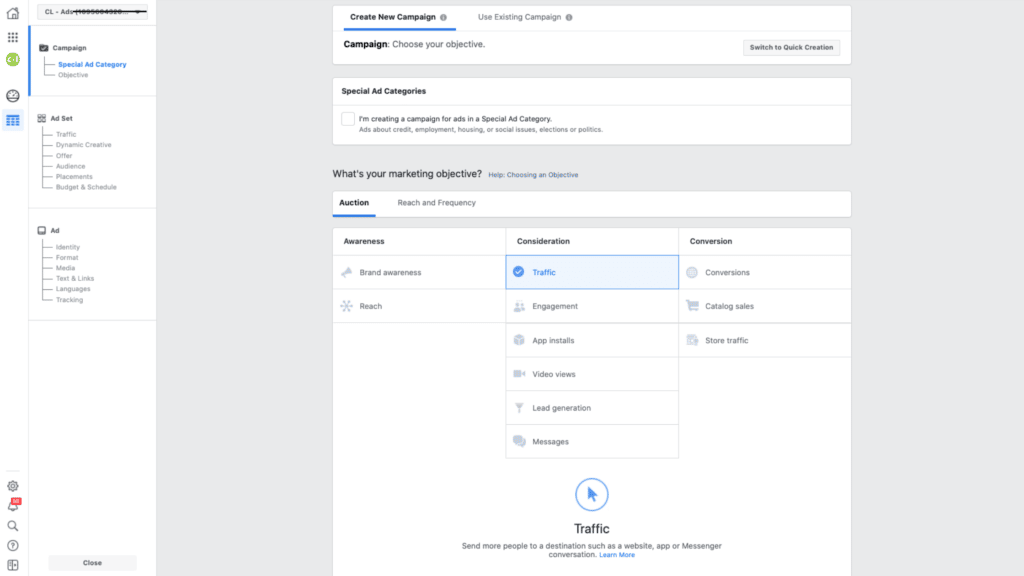
Task: Click the search magnifier icon
Action: [13, 525]
